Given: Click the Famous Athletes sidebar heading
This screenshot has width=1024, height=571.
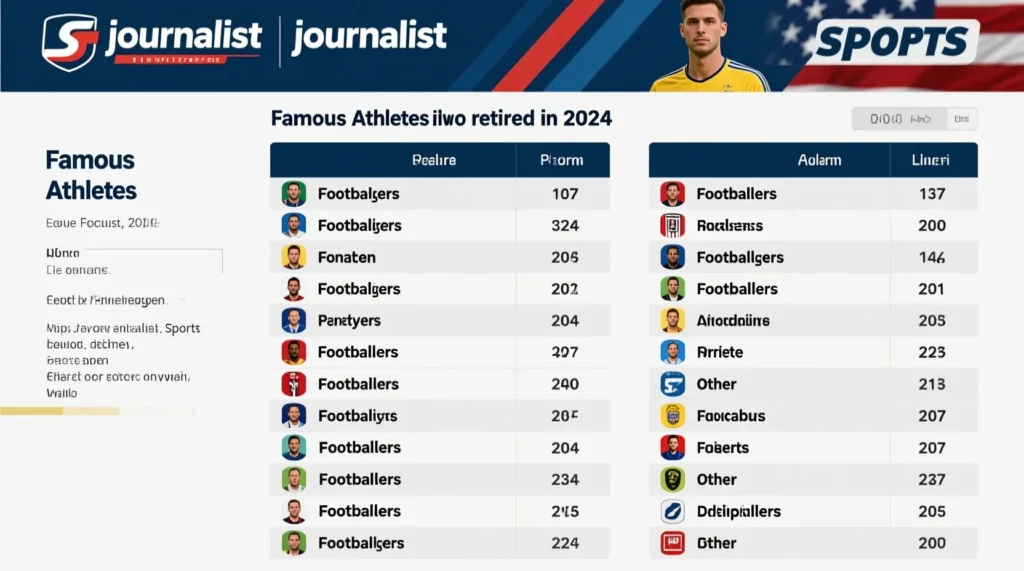Looking at the screenshot, I should pyautogui.click(x=91, y=175).
